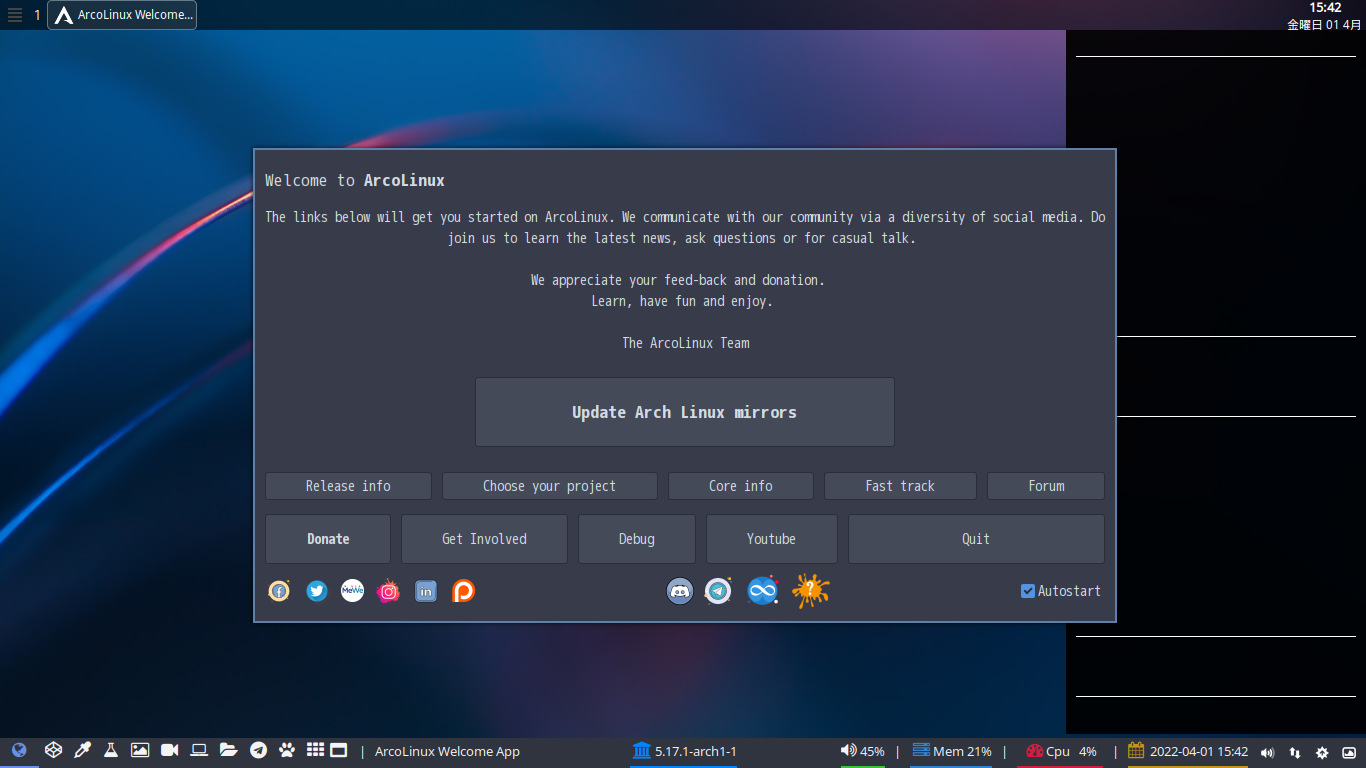
Task: Open the top-left hamburger menu
Action: [x=15, y=15]
